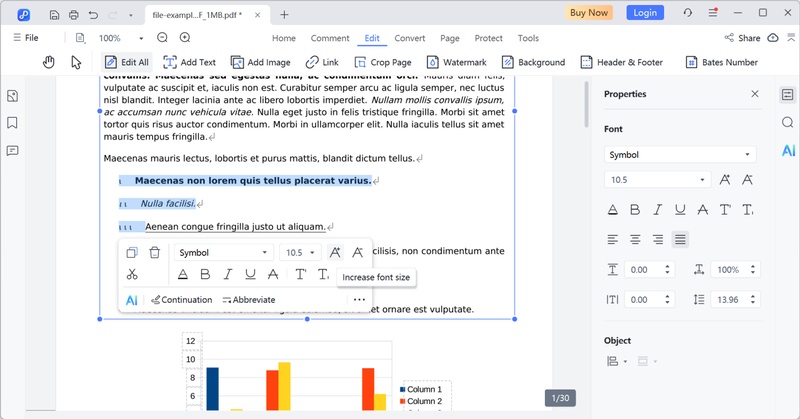Viewport: 800px width, 419px height.
Task: Switch to the Protect tab
Action: pos(488,38)
